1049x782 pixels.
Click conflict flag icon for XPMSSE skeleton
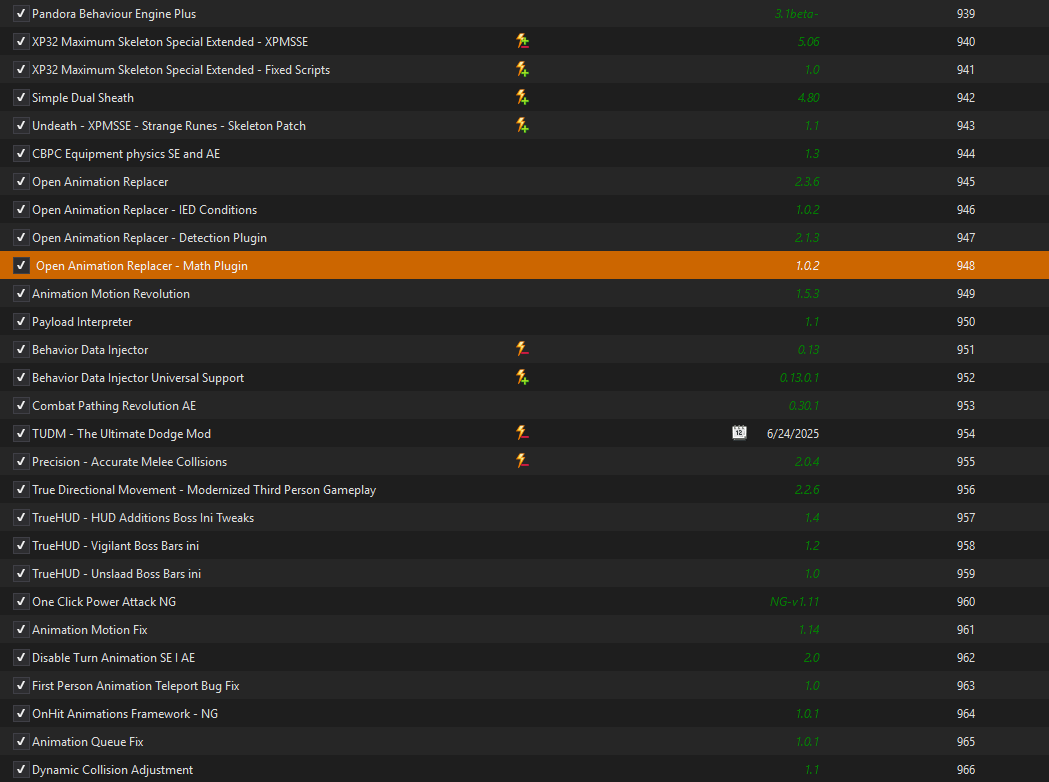click(x=522, y=41)
